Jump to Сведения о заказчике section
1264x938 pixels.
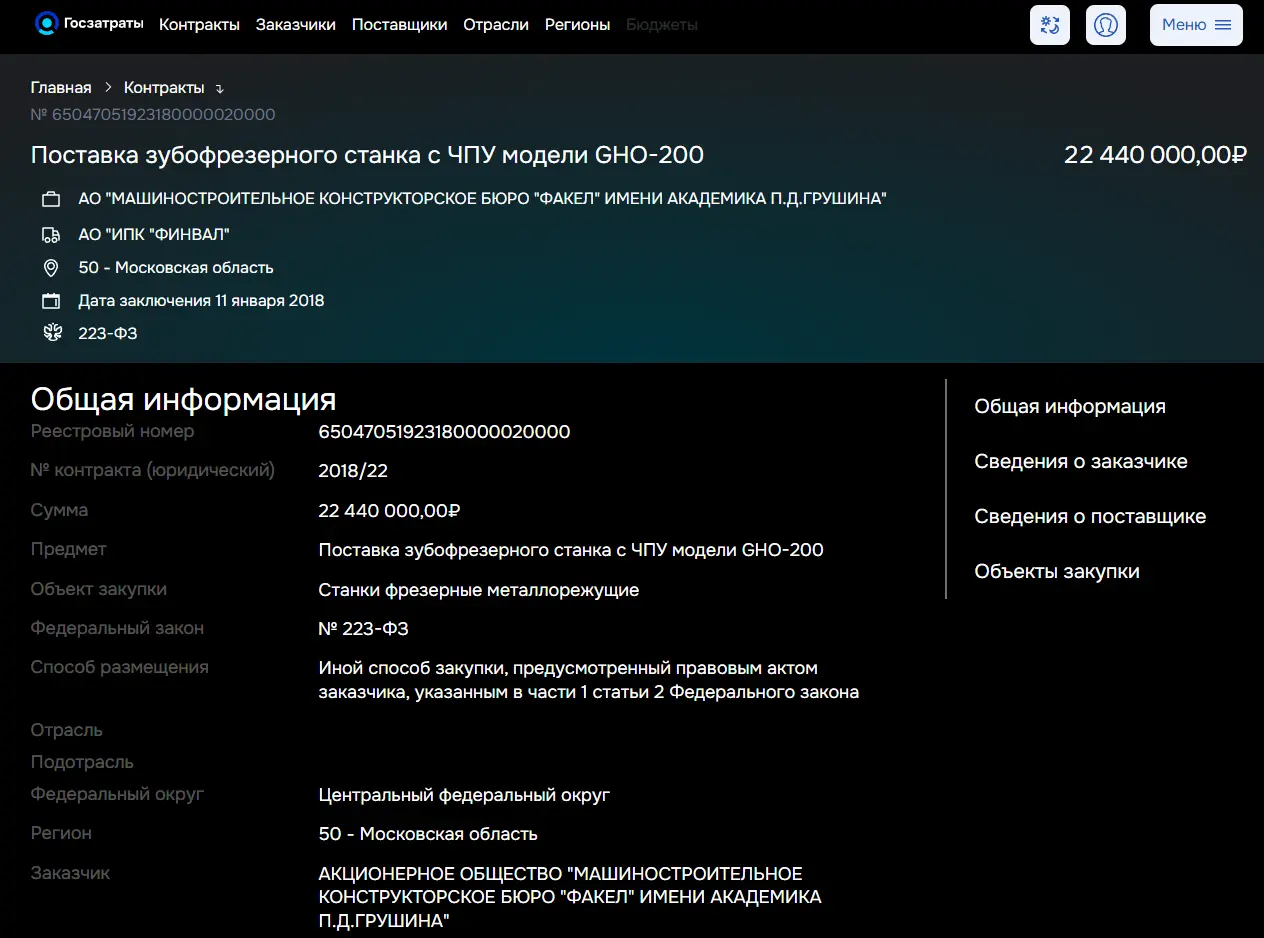pyautogui.click(x=1081, y=461)
